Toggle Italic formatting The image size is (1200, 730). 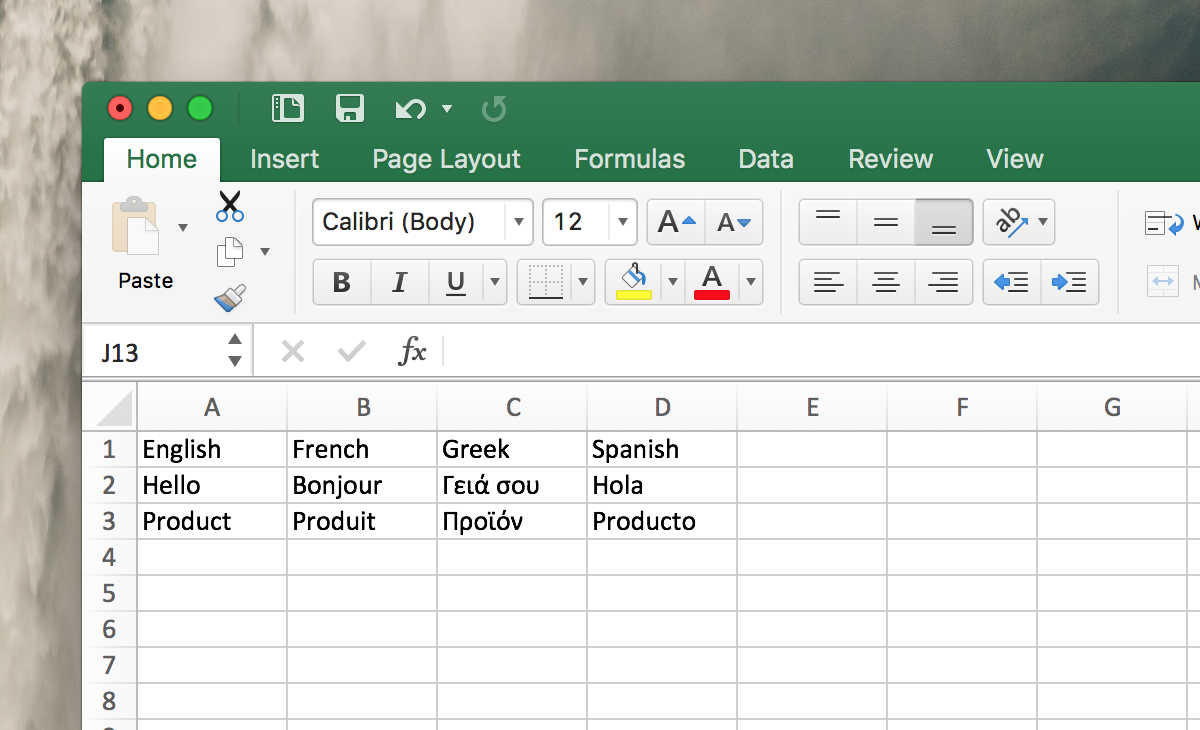(399, 283)
